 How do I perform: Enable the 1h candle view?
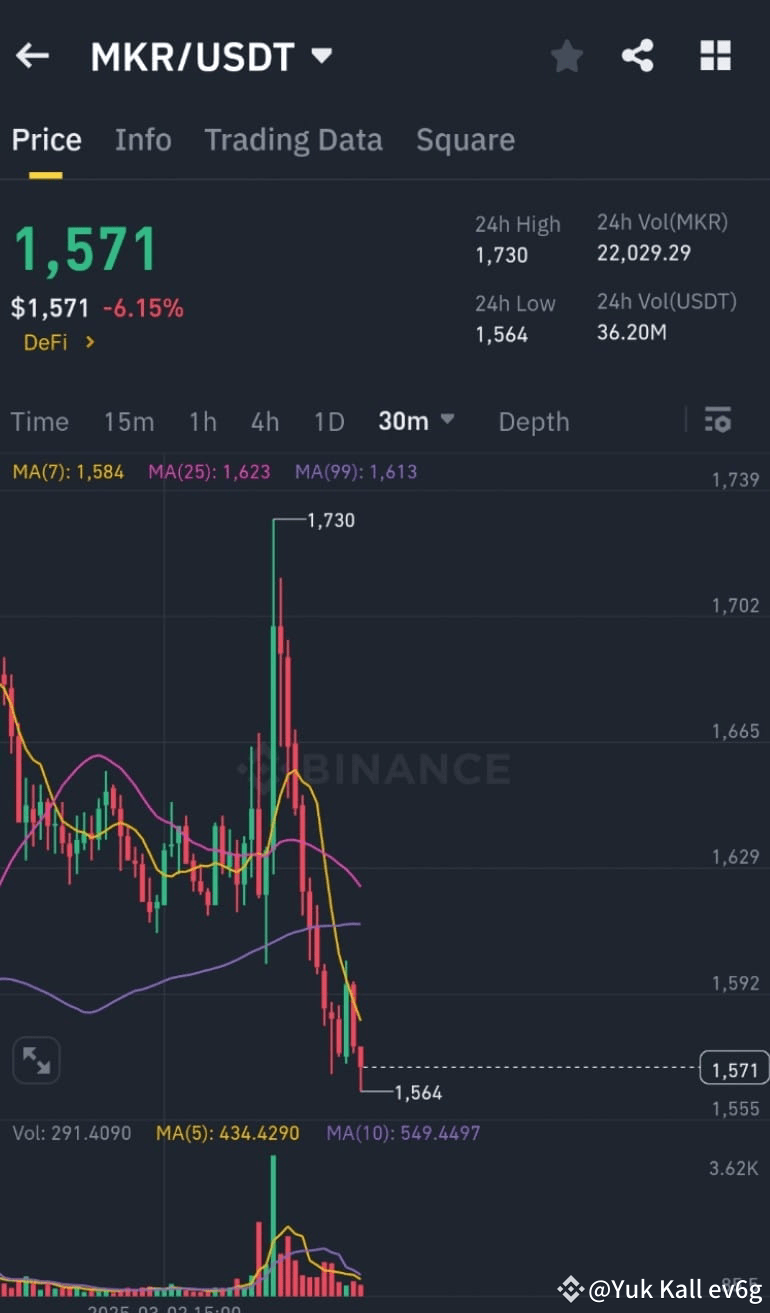pos(202,421)
